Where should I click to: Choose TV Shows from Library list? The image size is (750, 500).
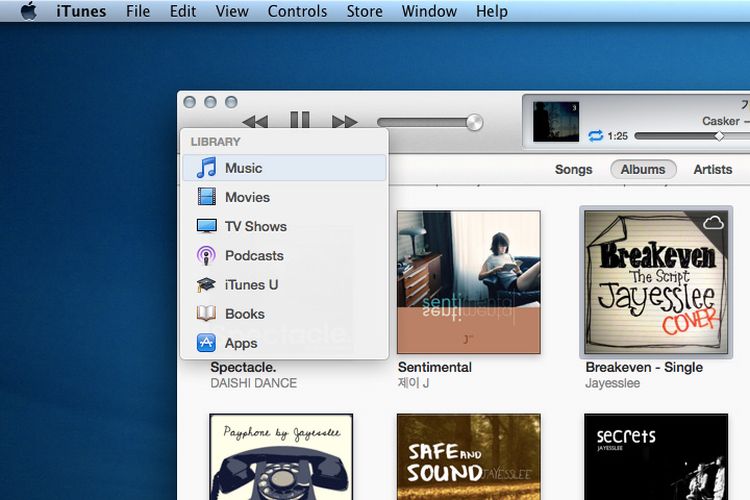coord(284,226)
